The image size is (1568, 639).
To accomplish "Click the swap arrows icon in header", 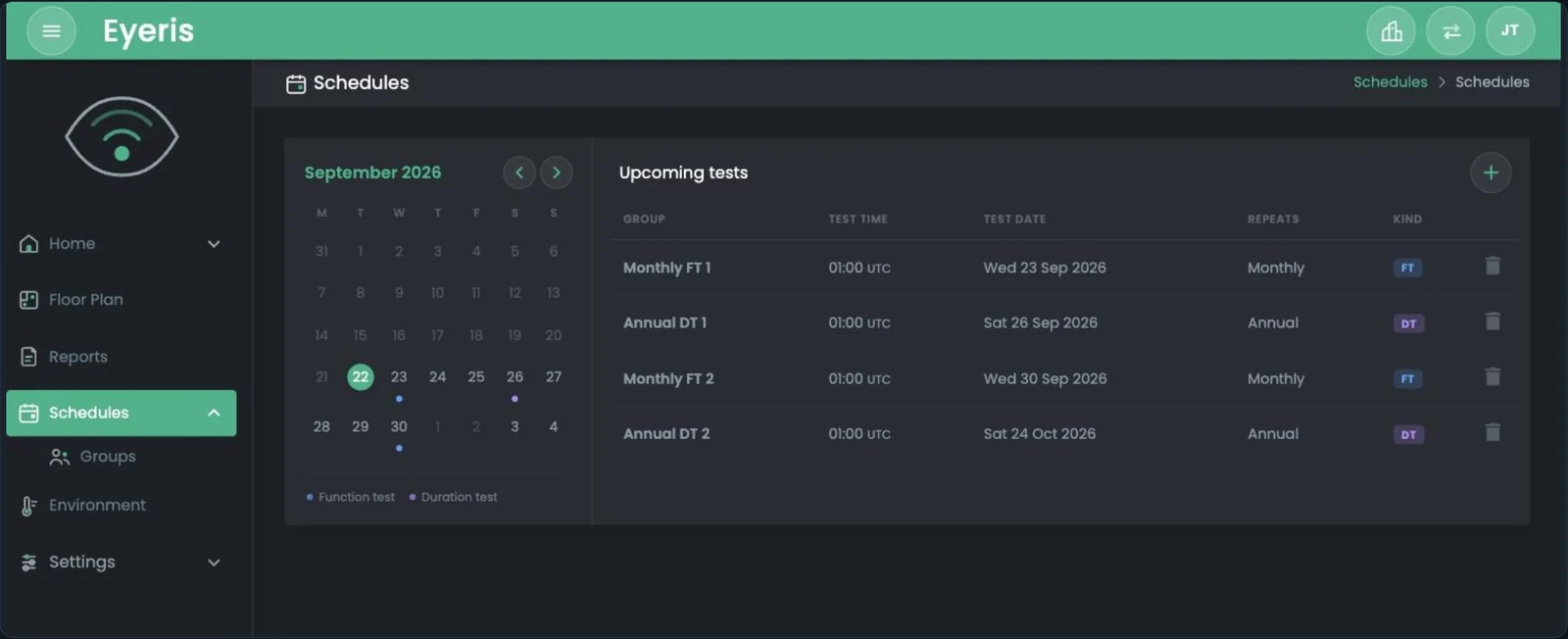I will 1450,31.
